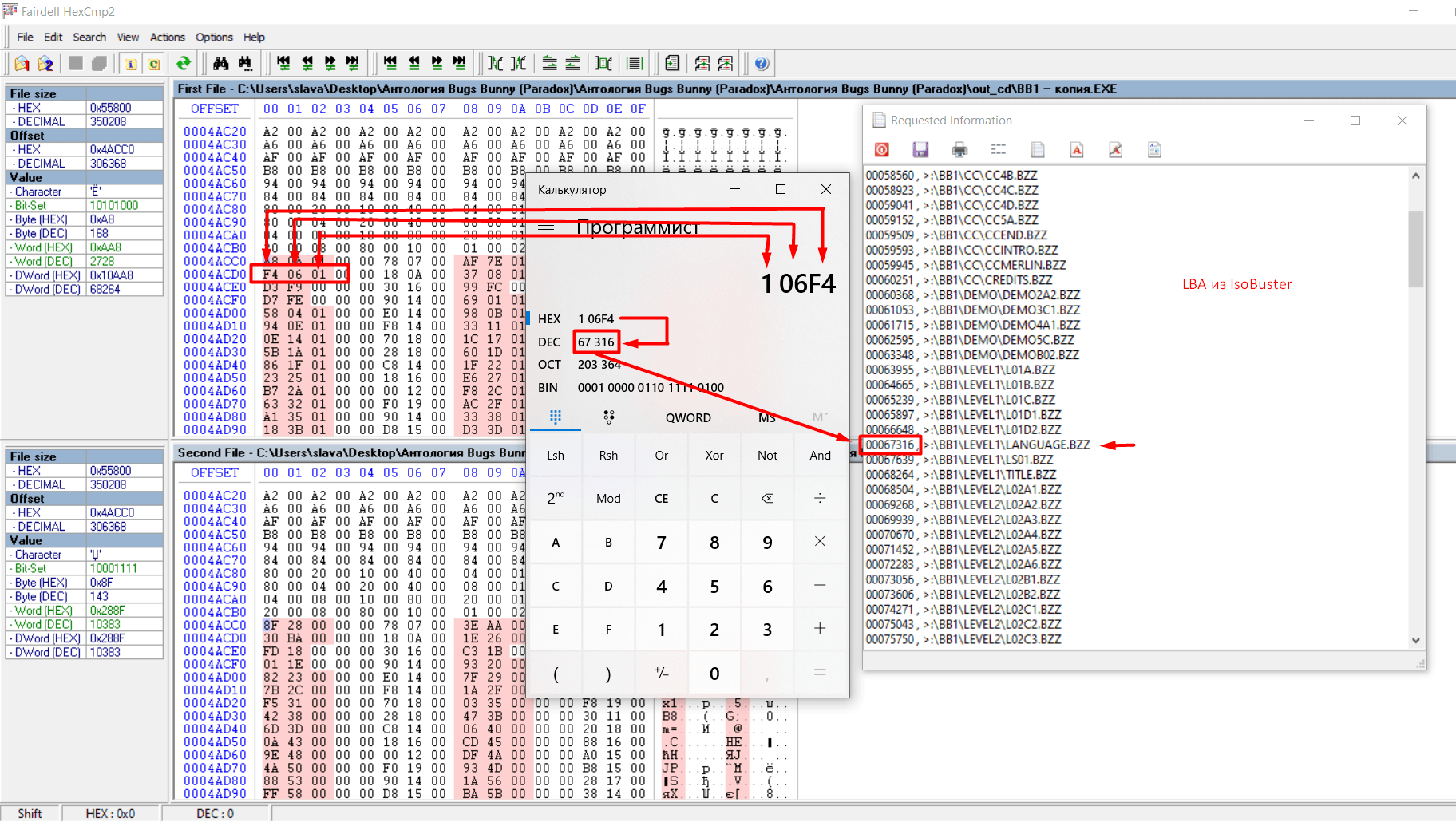Click the document report toolbar icon
This screenshot has width=1456, height=822.
pyautogui.click(x=672, y=63)
